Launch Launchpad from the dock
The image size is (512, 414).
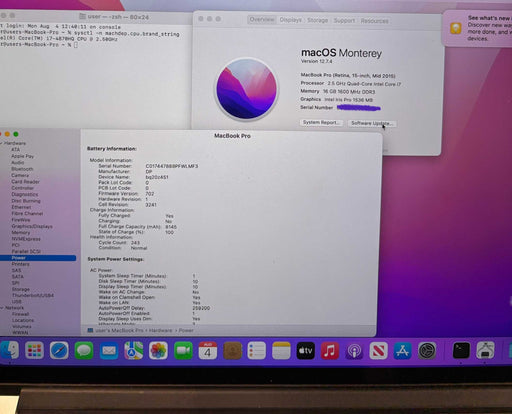pos(35,351)
